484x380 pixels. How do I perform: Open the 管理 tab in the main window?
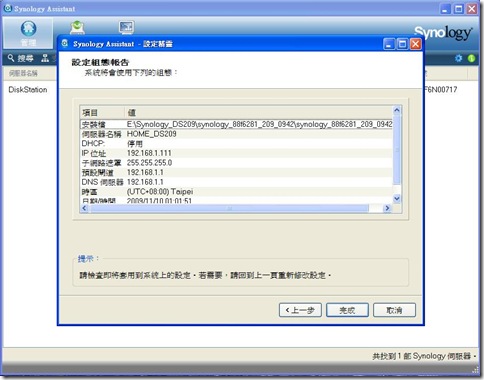click(x=28, y=33)
